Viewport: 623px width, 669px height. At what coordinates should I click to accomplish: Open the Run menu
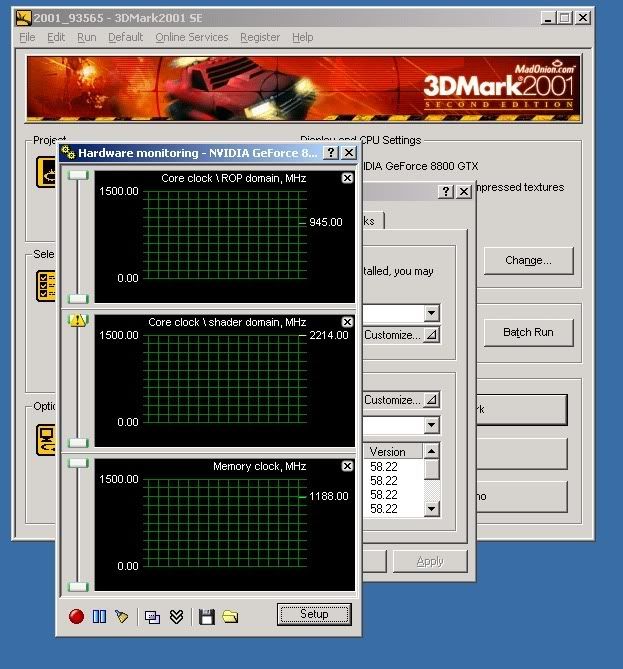pyautogui.click(x=87, y=38)
